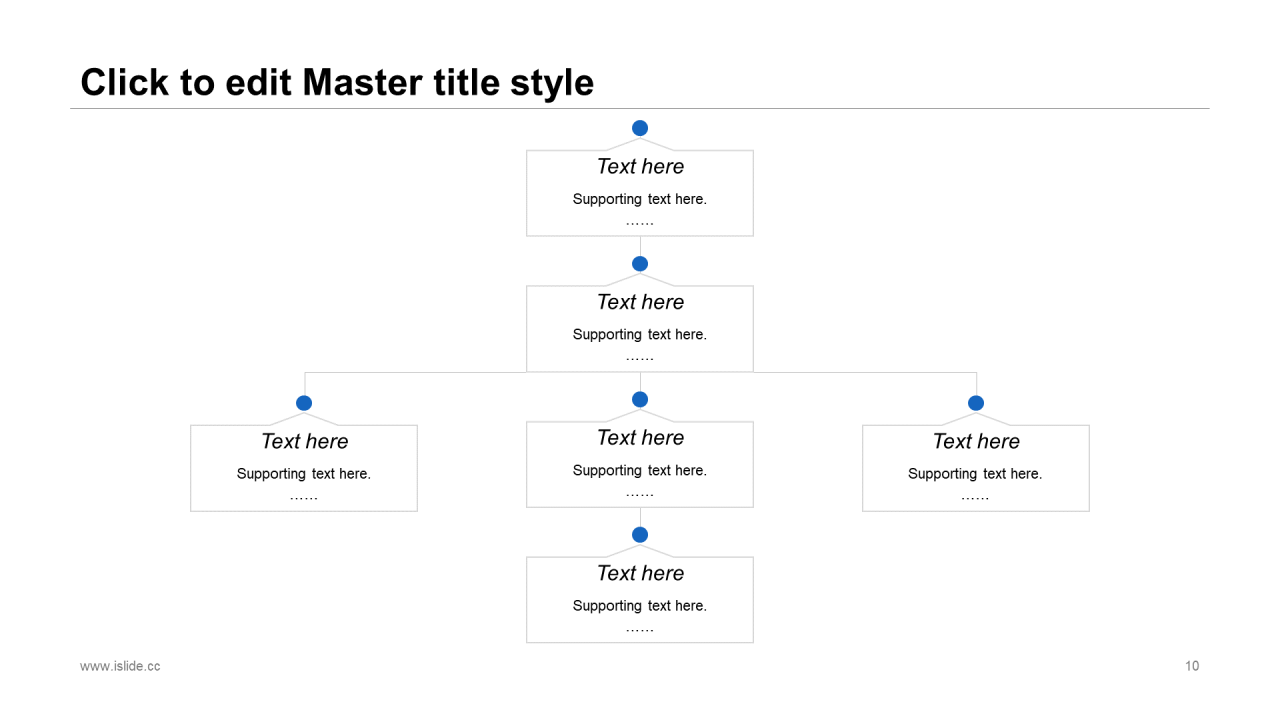This screenshot has height=720, width=1280.
Task: Click 'Supporting text here.' in the second-level box
Action: [640, 335]
